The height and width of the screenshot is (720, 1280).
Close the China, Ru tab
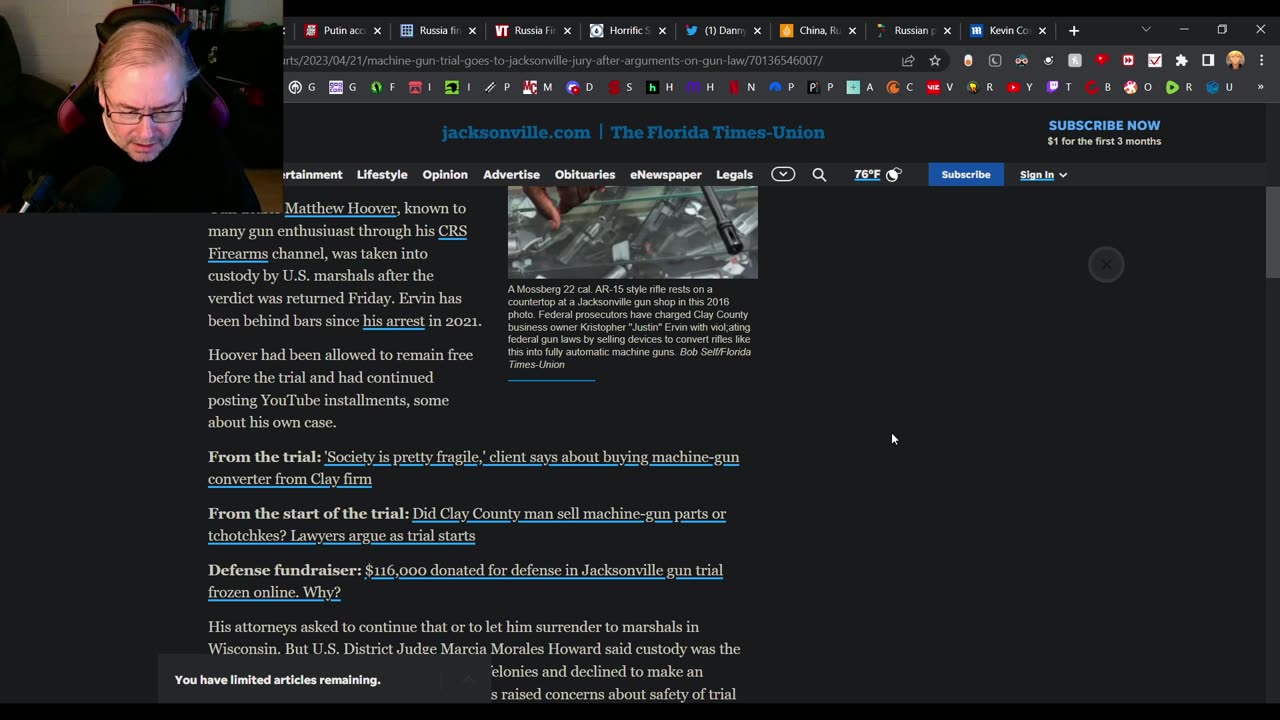[x=852, y=31]
